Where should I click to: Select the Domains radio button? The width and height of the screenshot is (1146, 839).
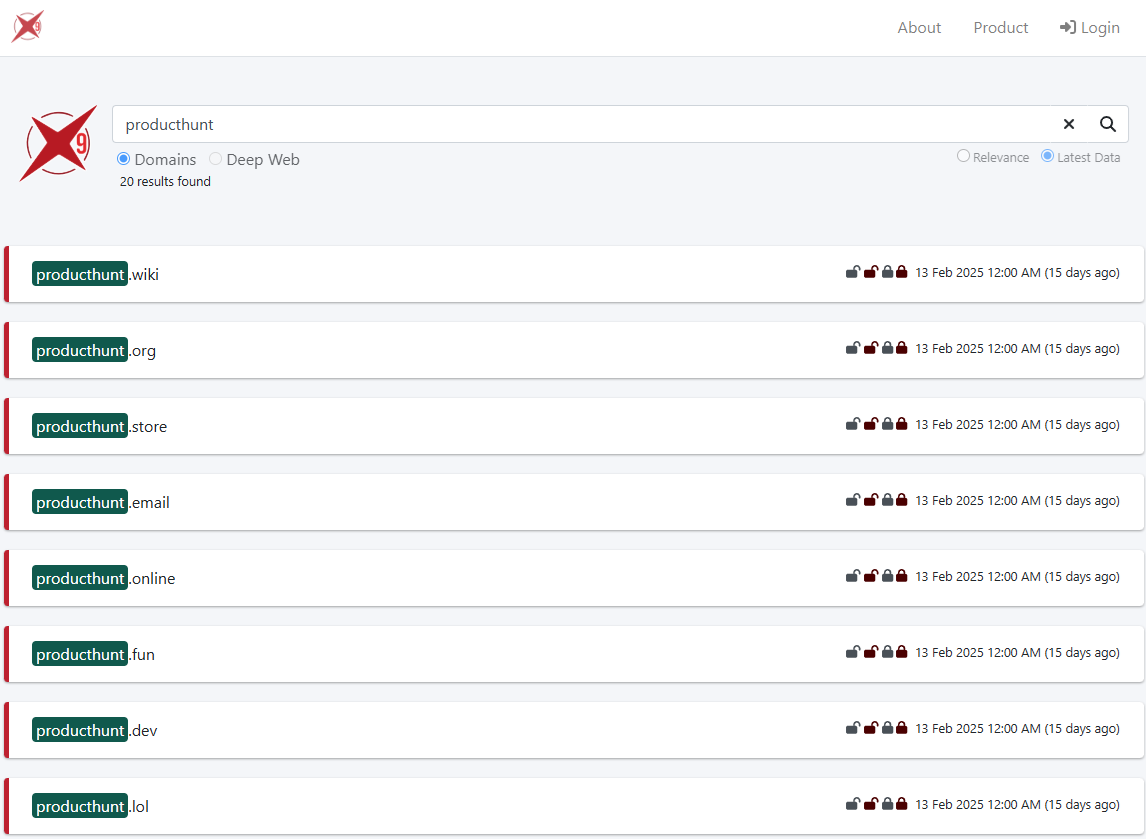(x=124, y=159)
